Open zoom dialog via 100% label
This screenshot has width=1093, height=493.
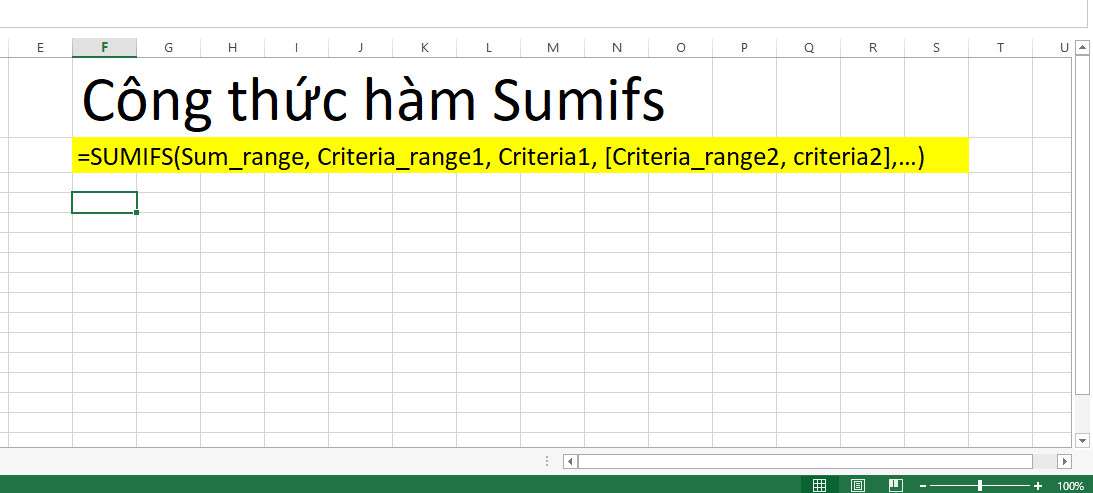pos(1071,486)
